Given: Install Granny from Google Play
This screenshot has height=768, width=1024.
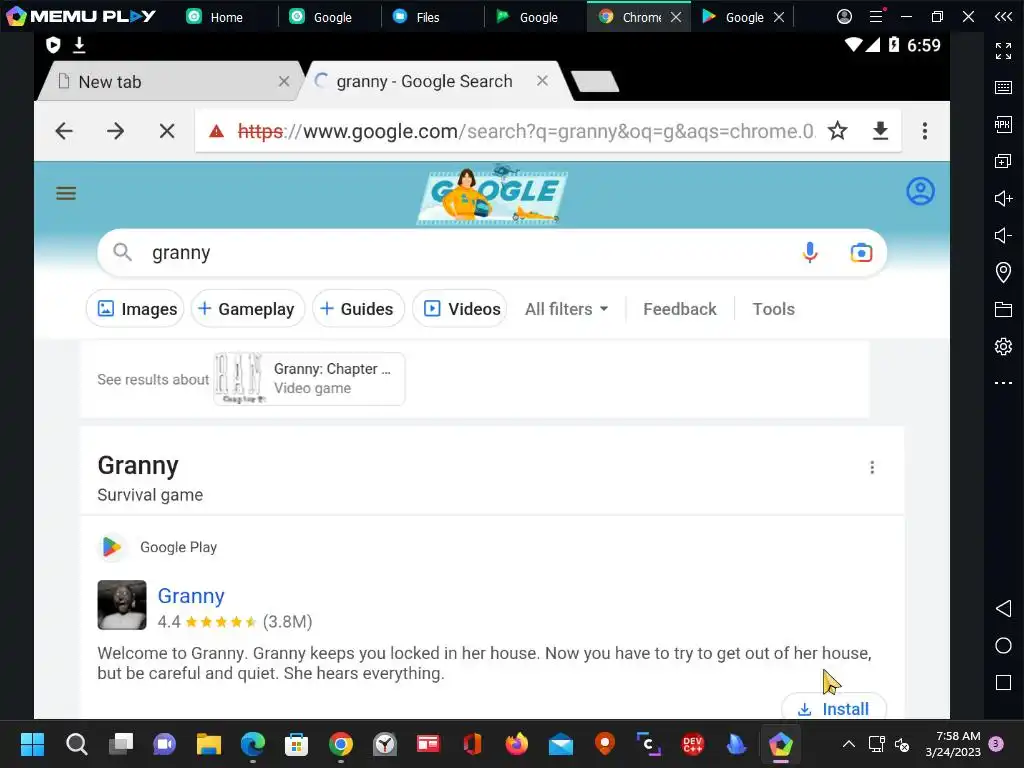Looking at the screenshot, I should (x=834, y=709).
